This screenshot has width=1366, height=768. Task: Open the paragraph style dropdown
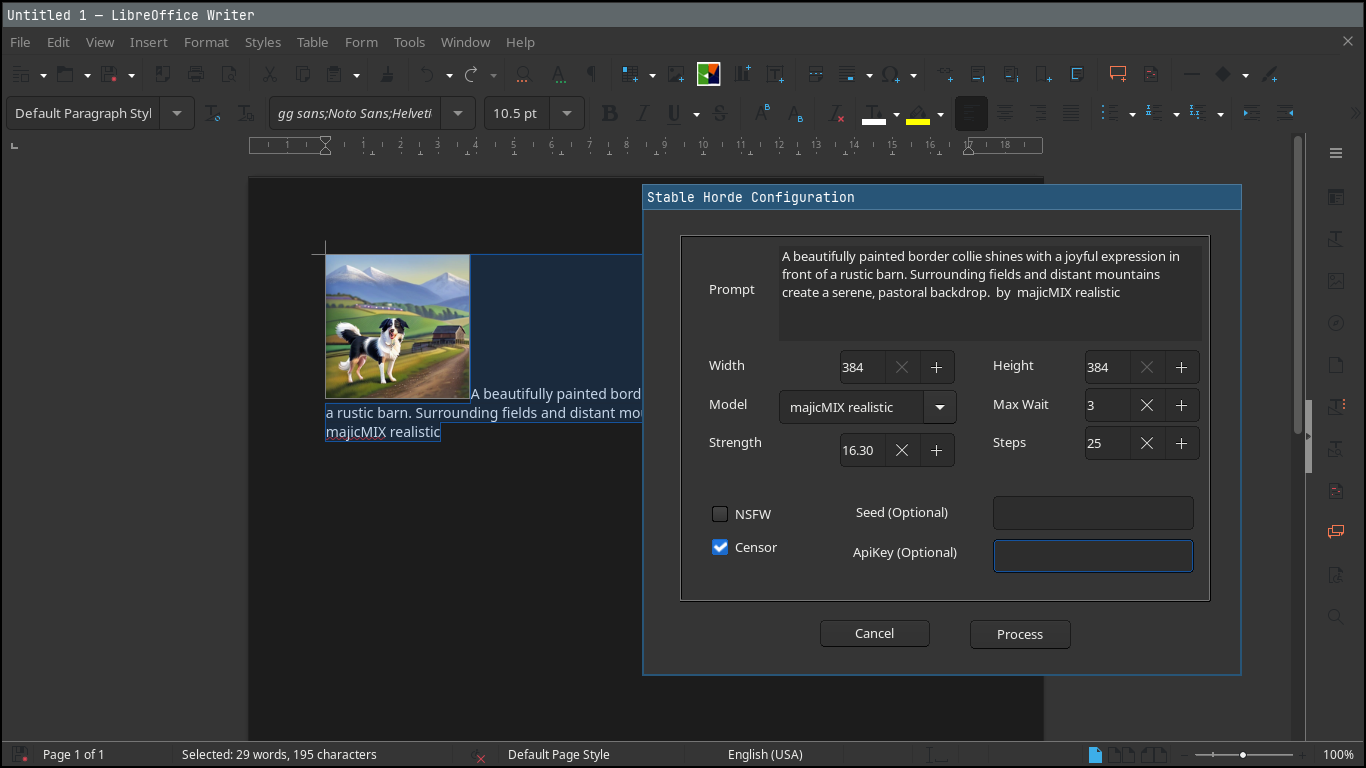177,113
